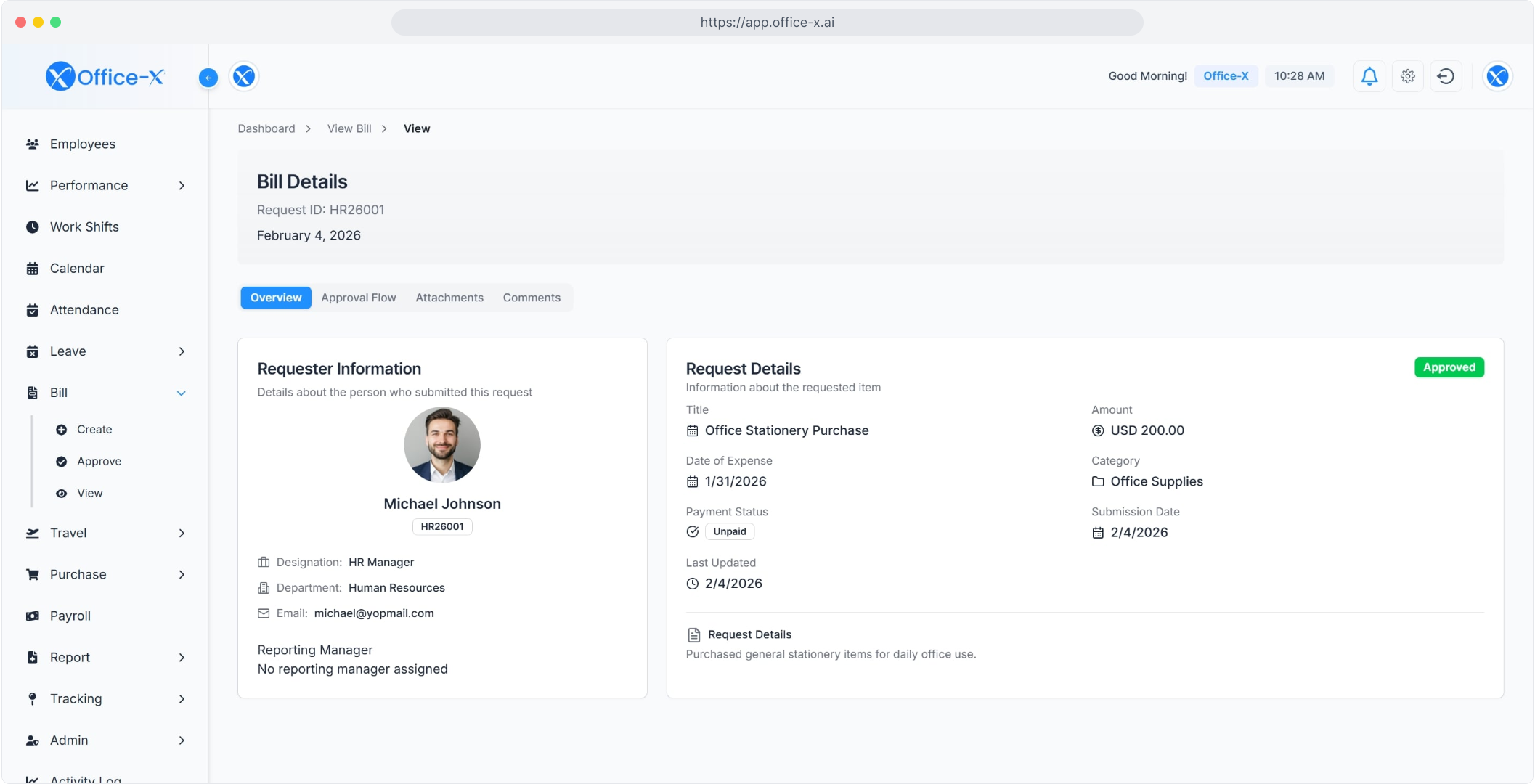The image size is (1535, 784).
Task: Collapse the Bill submenu chevron
Action: pos(181,393)
